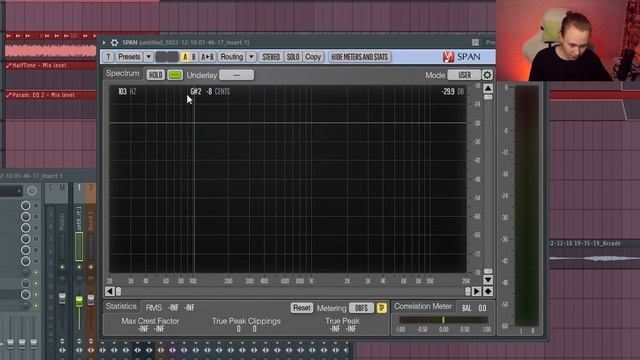Open spectrum mode editor gear icon
Image resolution: width=640 pixels, height=360 pixels.
click(487, 75)
